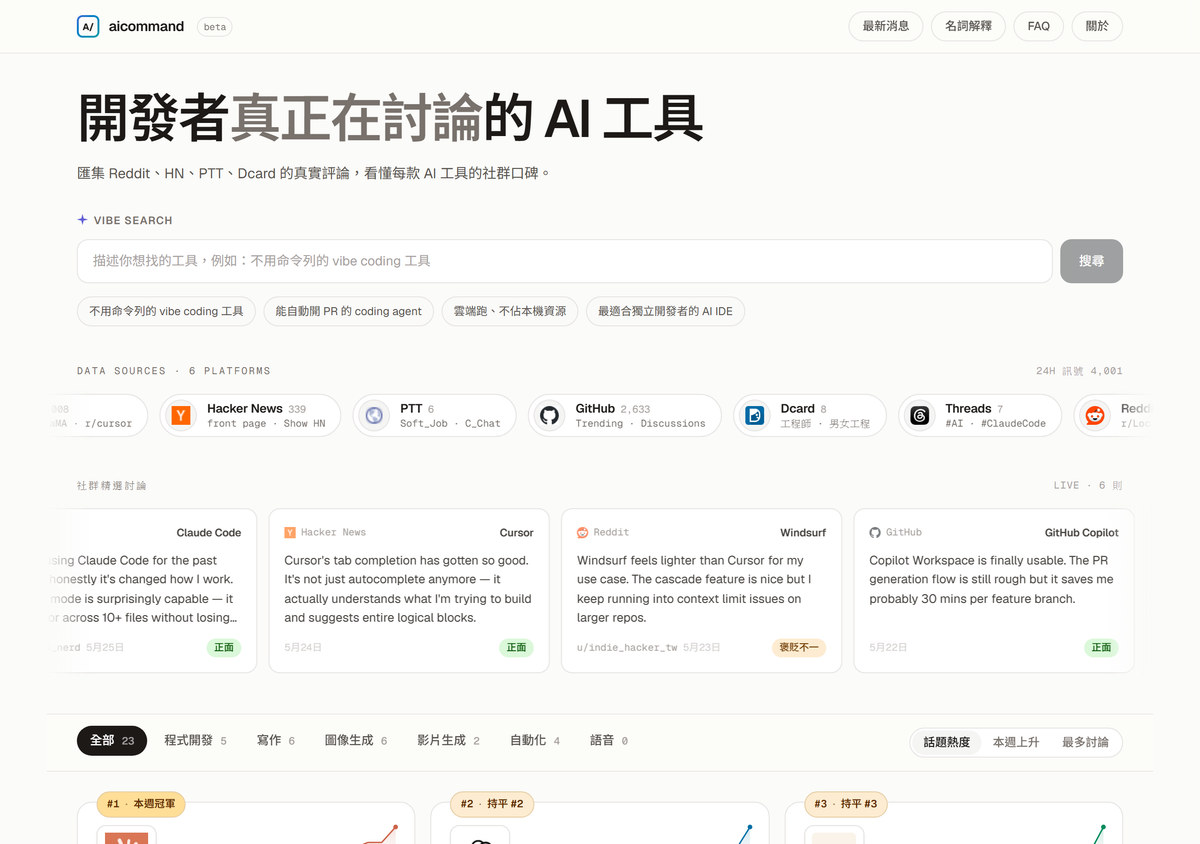Click the DATA SOURCES · 6 PLATFORMS label

coord(174,371)
